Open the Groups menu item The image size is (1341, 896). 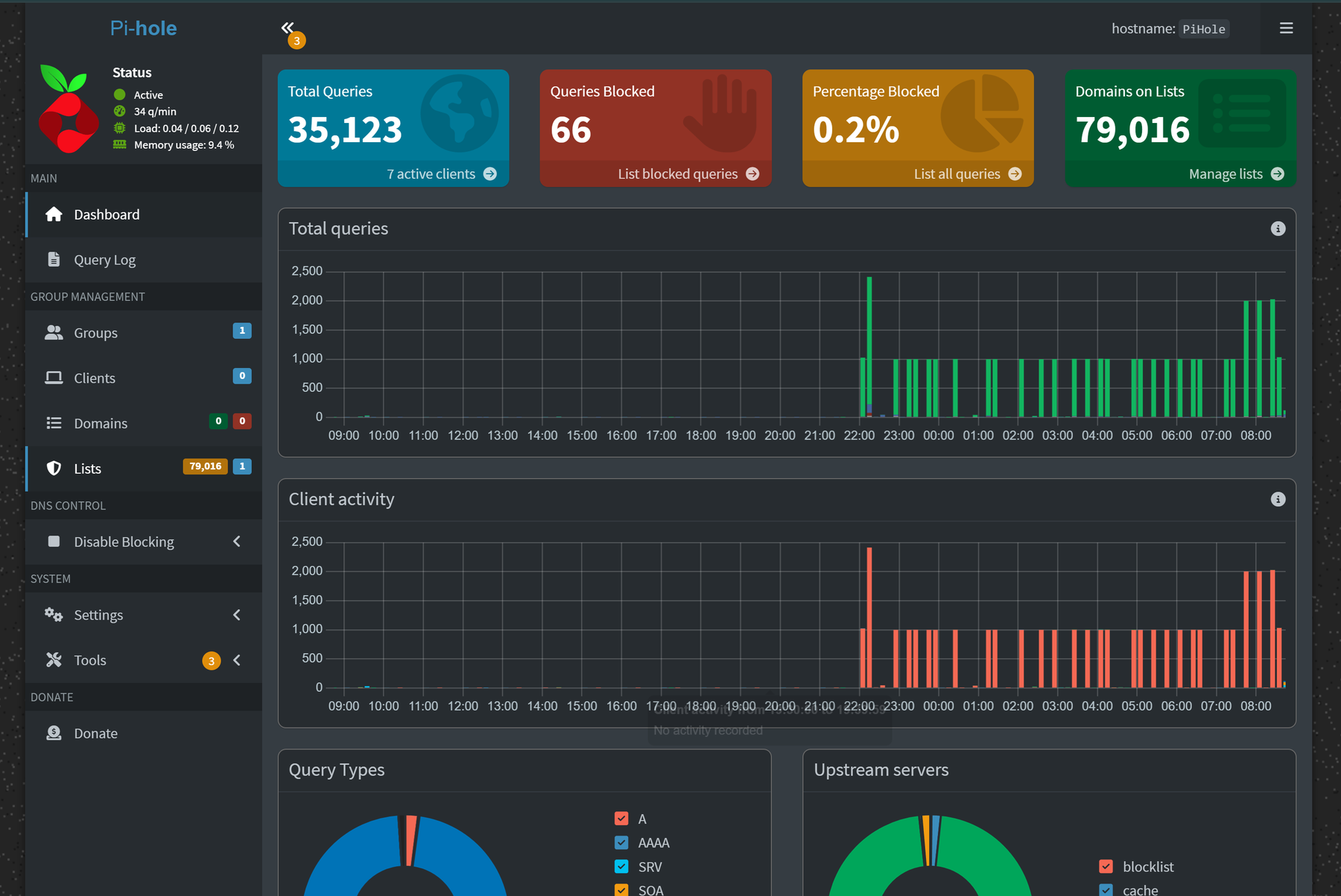click(145, 332)
